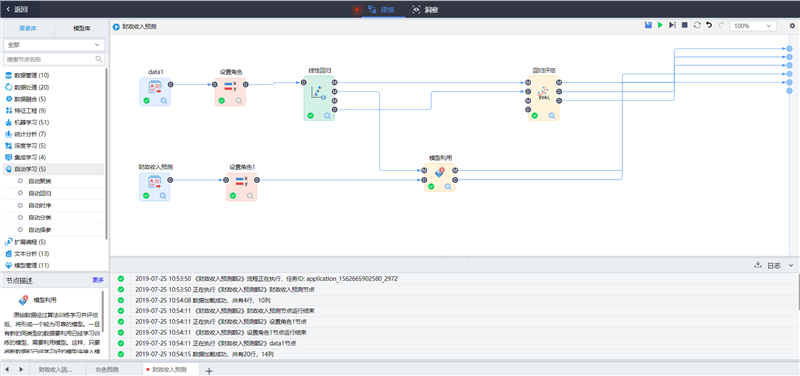Switch to the 灰色预测 bottom tab
The image size is (800, 376).
click(107, 369)
